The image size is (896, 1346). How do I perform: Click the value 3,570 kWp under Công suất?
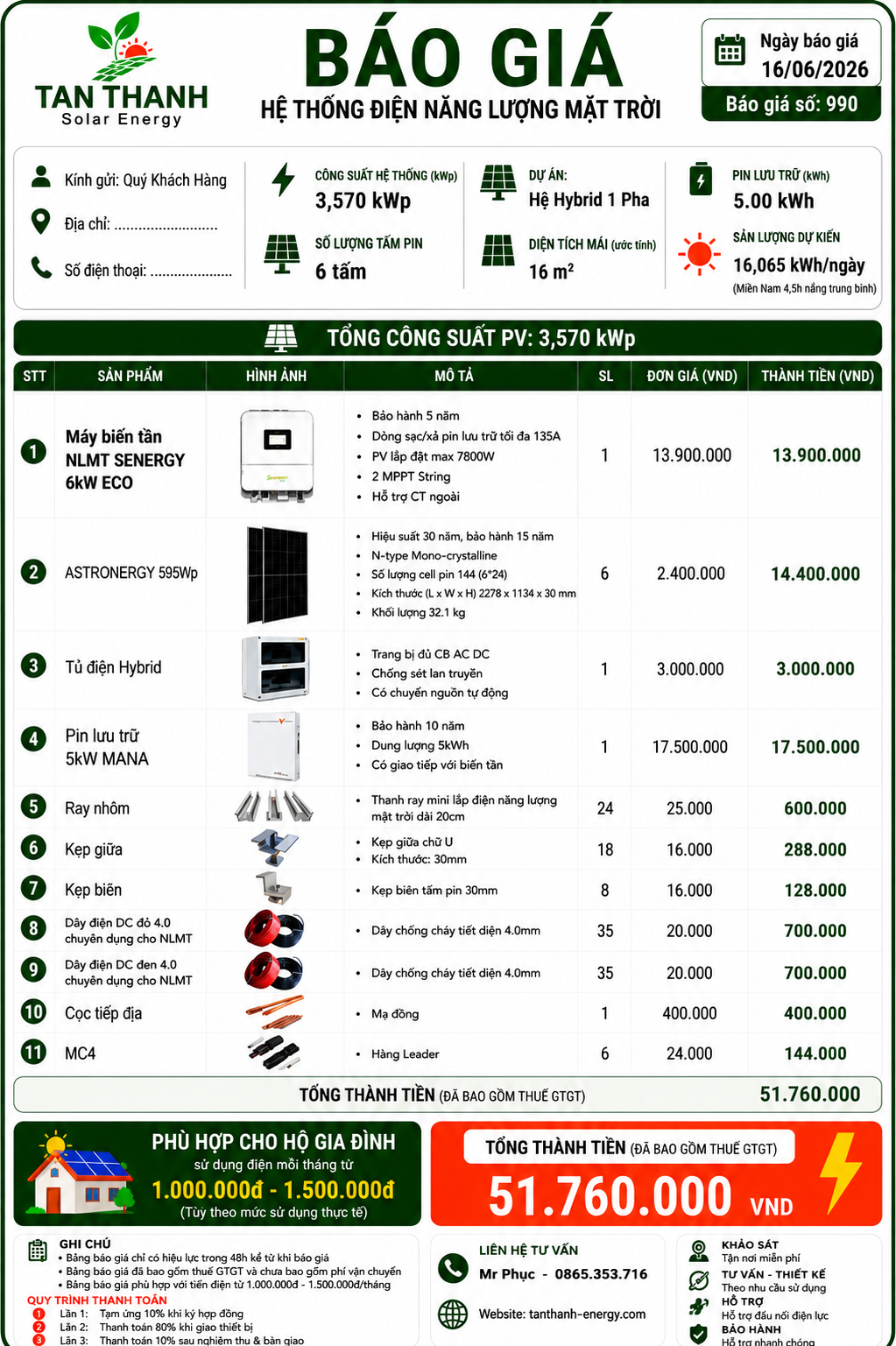363,201
